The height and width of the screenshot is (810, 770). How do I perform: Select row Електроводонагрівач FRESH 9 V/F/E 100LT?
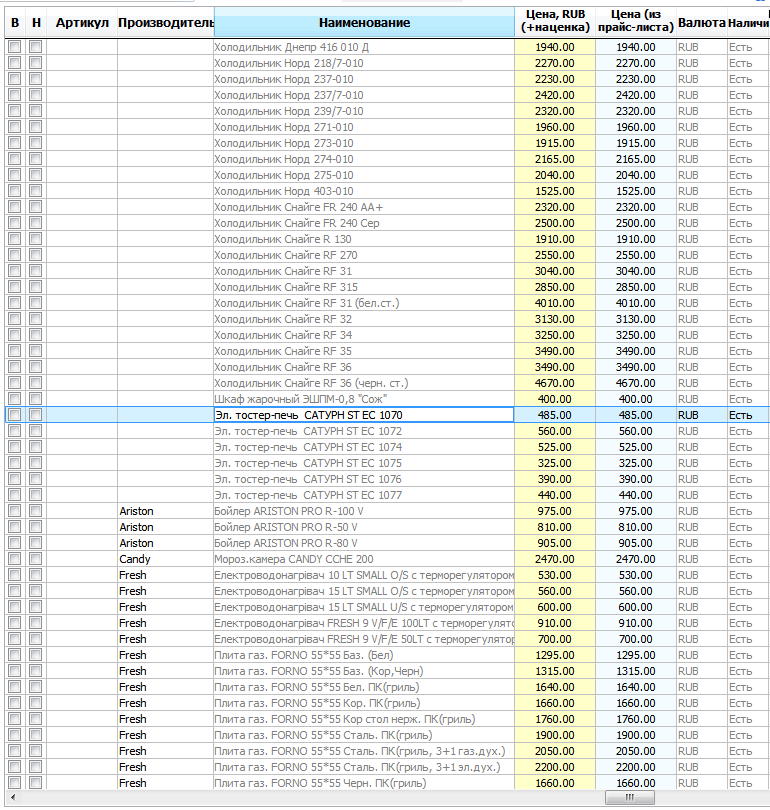pyautogui.click(x=387, y=624)
